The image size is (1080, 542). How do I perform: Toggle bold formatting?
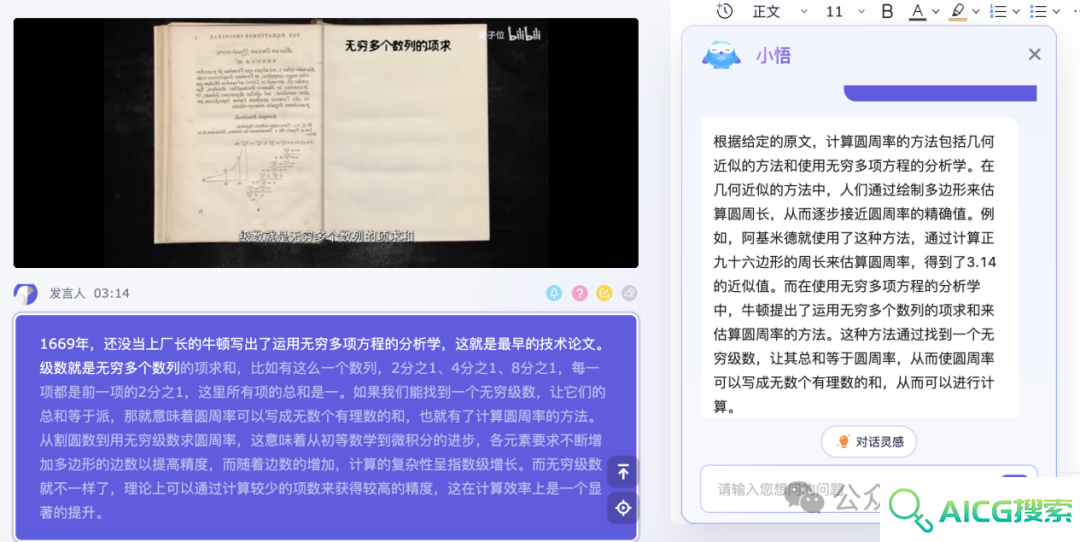coord(887,11)
